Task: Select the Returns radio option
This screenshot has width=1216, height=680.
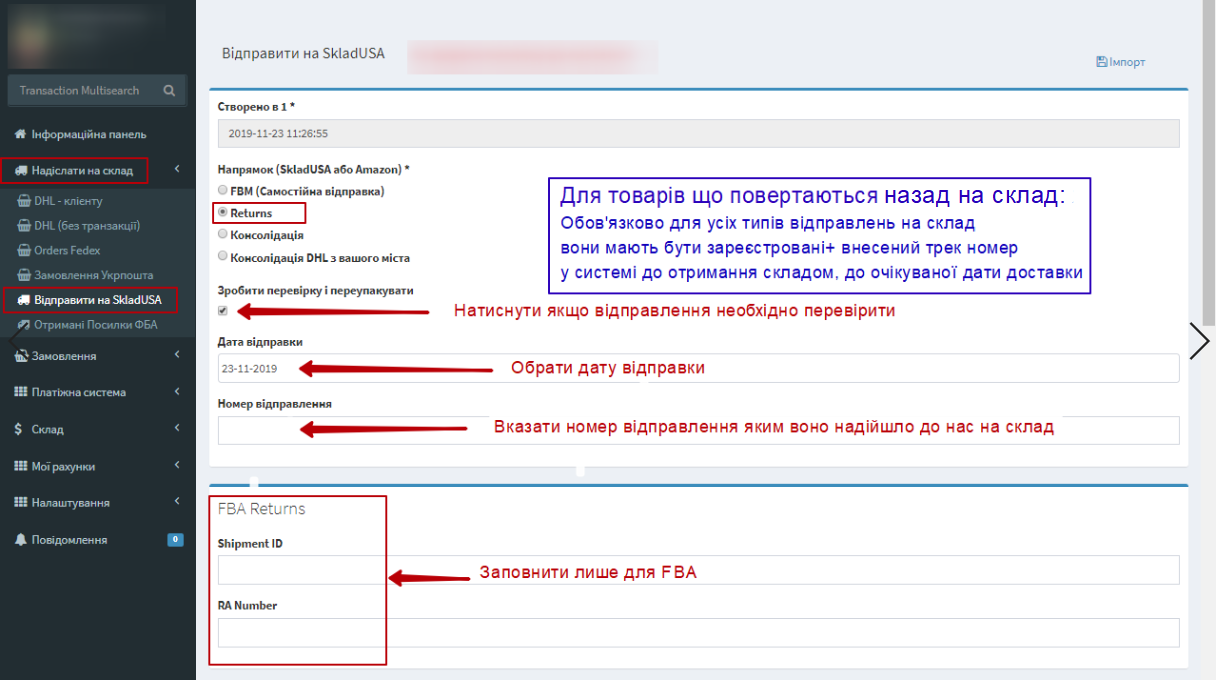Action: coord(223,213)
